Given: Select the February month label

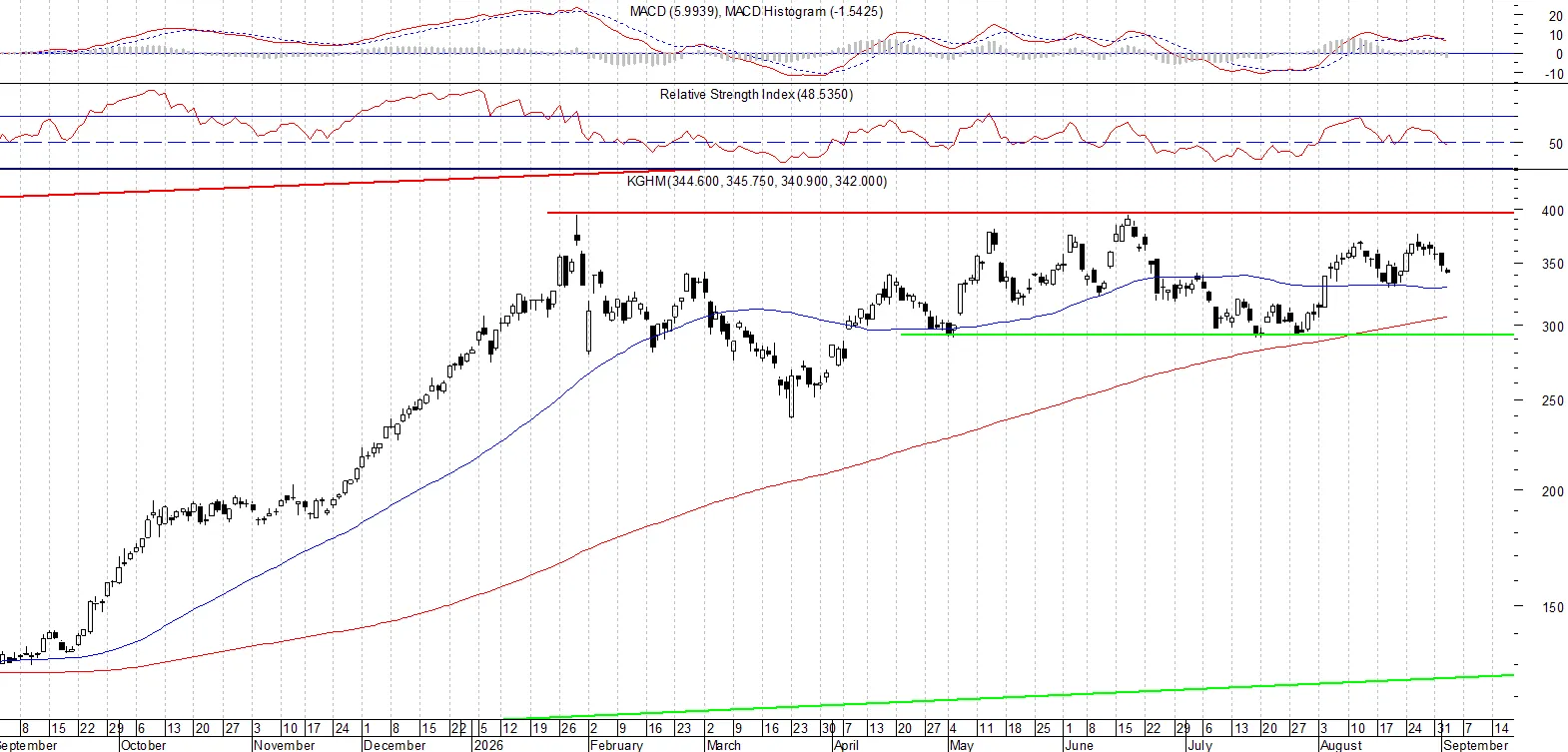Looking at the screenshot, I should click(x=616, y=745).
